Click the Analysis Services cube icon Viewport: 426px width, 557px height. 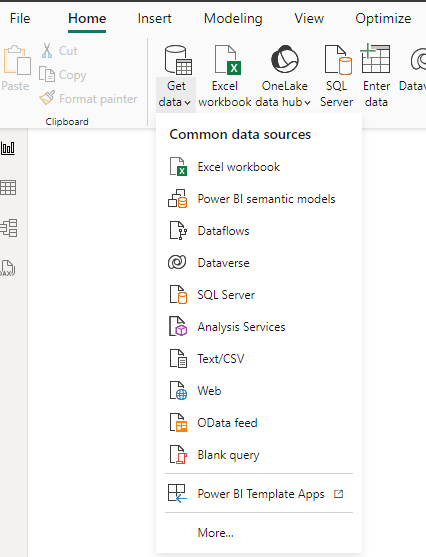click(x=178, y=326)
